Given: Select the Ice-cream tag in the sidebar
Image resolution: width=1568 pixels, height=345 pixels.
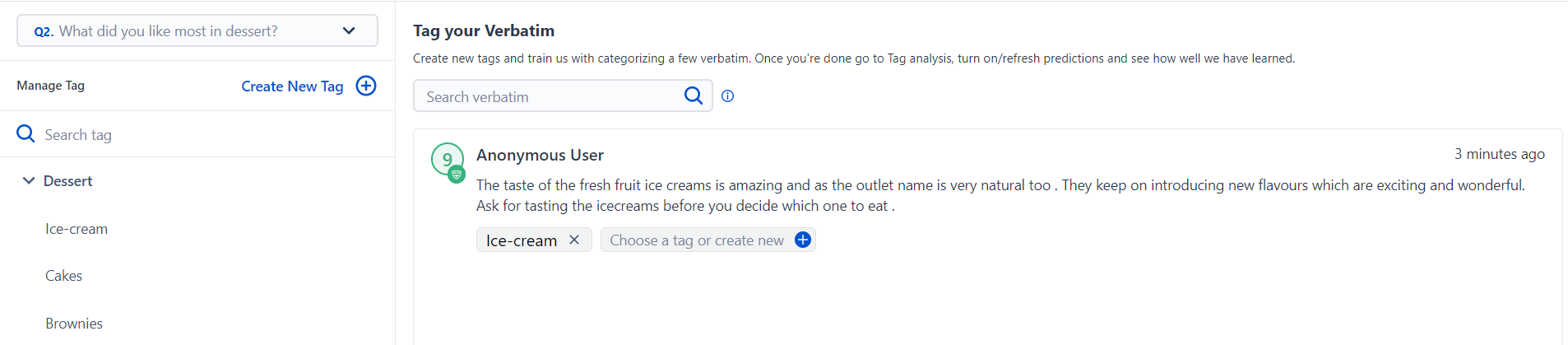Looking at the screenshot, I should tap(77, 229).
